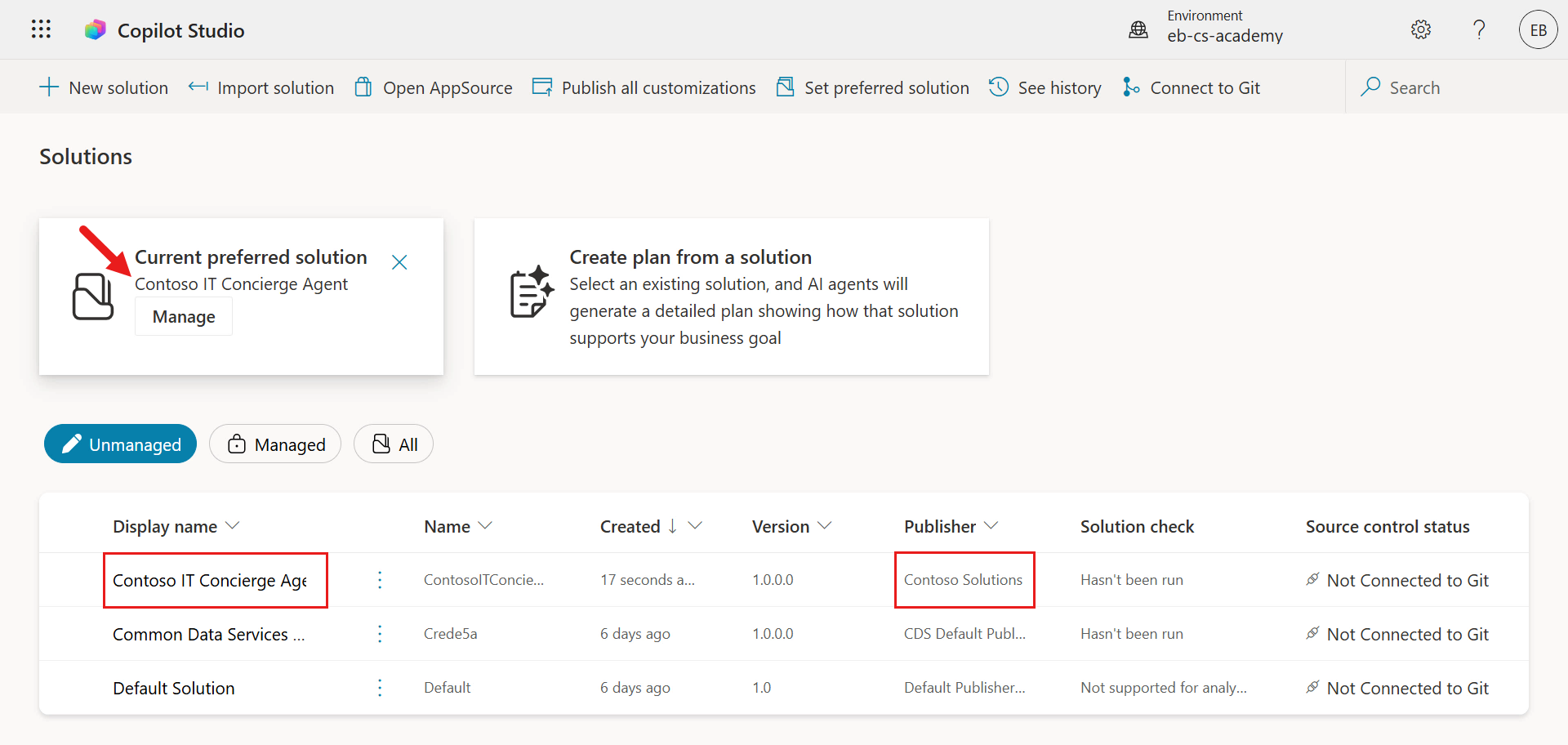The image size is (1568, 745).
Task: Expand the Display name column menu
Action: [x=233, y=526]
